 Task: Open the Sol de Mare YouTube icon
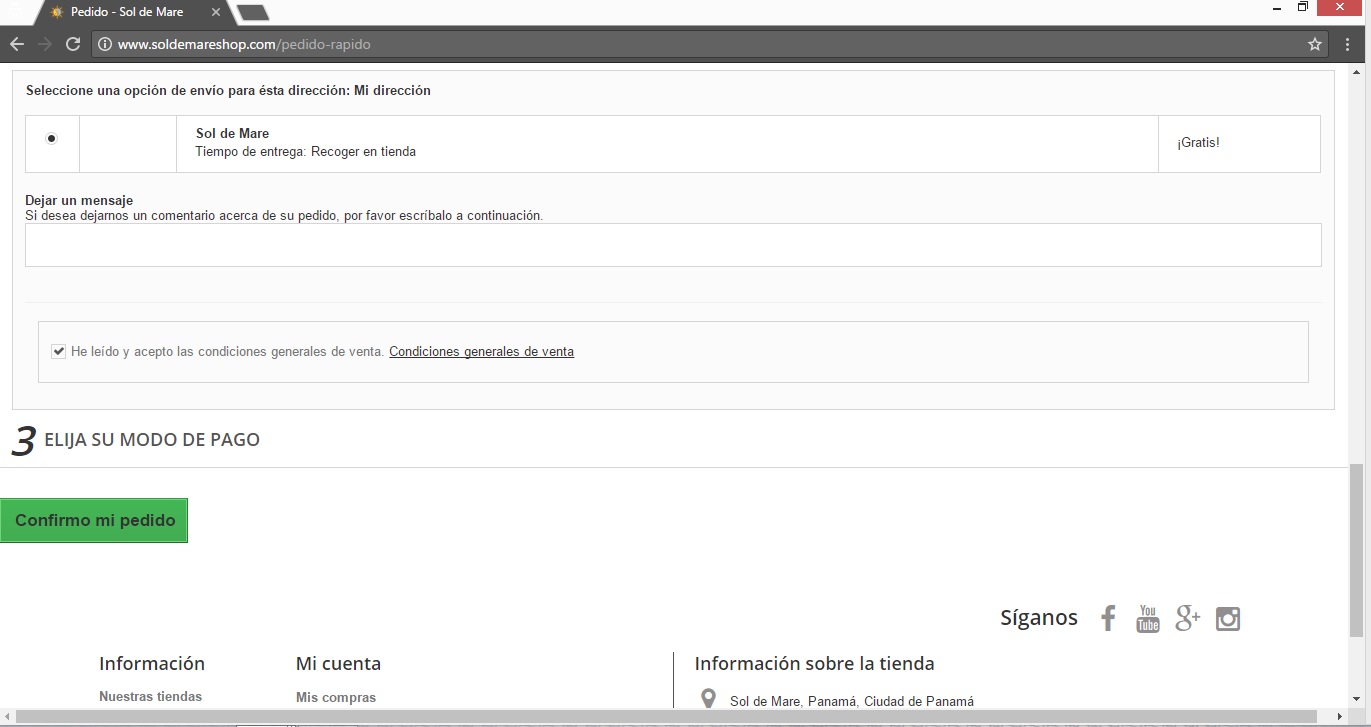click(1148, 618)
